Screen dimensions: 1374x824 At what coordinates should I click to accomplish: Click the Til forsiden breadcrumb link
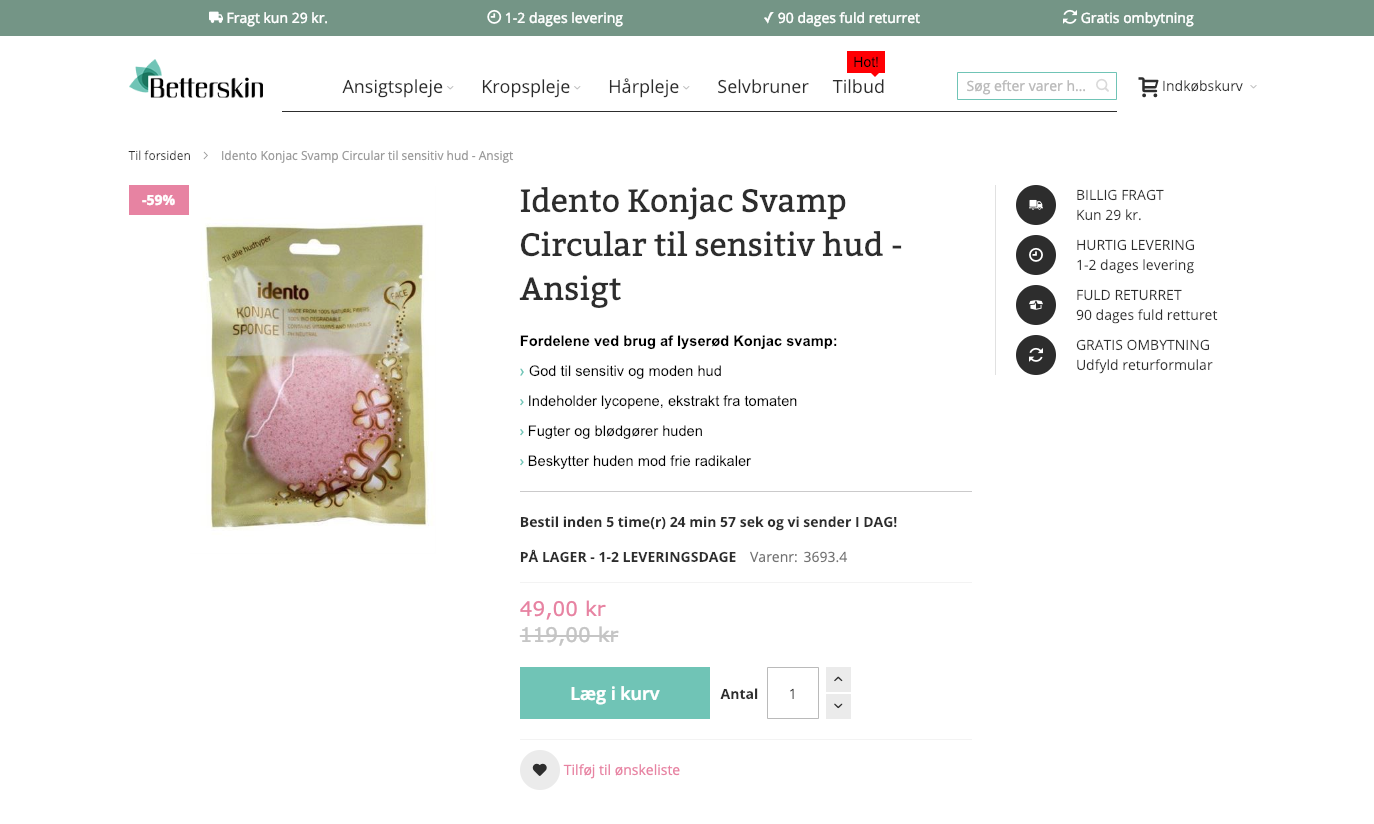tap(160, 156)
